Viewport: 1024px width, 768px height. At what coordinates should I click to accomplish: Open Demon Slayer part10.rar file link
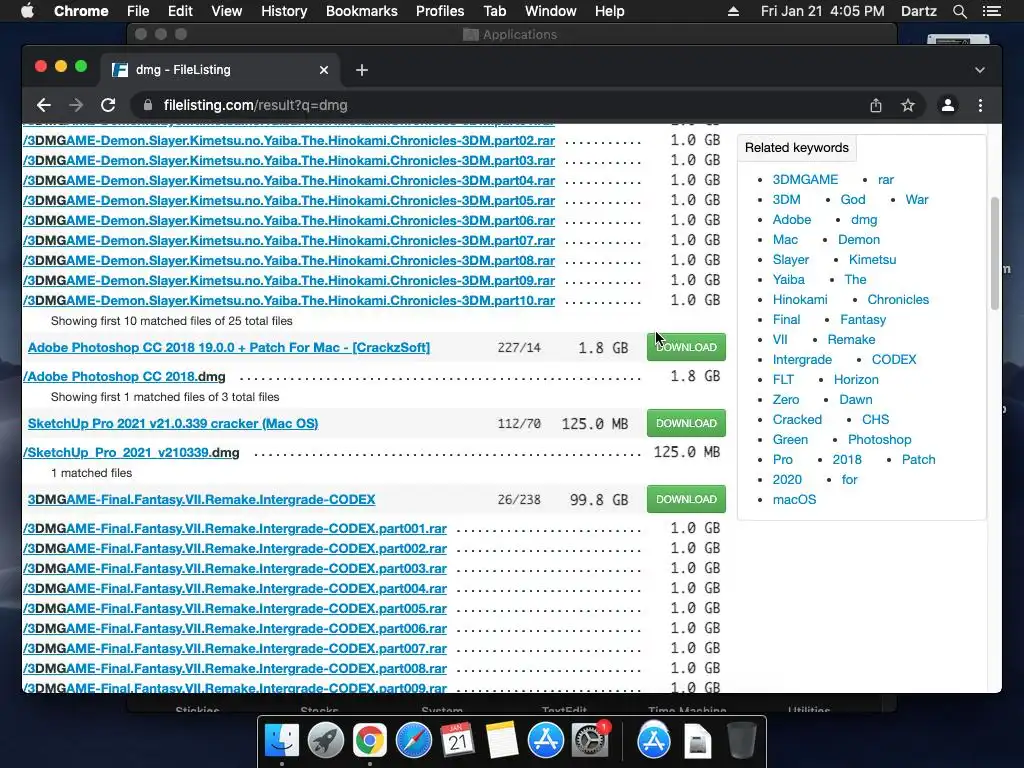(x=289, y=300)
